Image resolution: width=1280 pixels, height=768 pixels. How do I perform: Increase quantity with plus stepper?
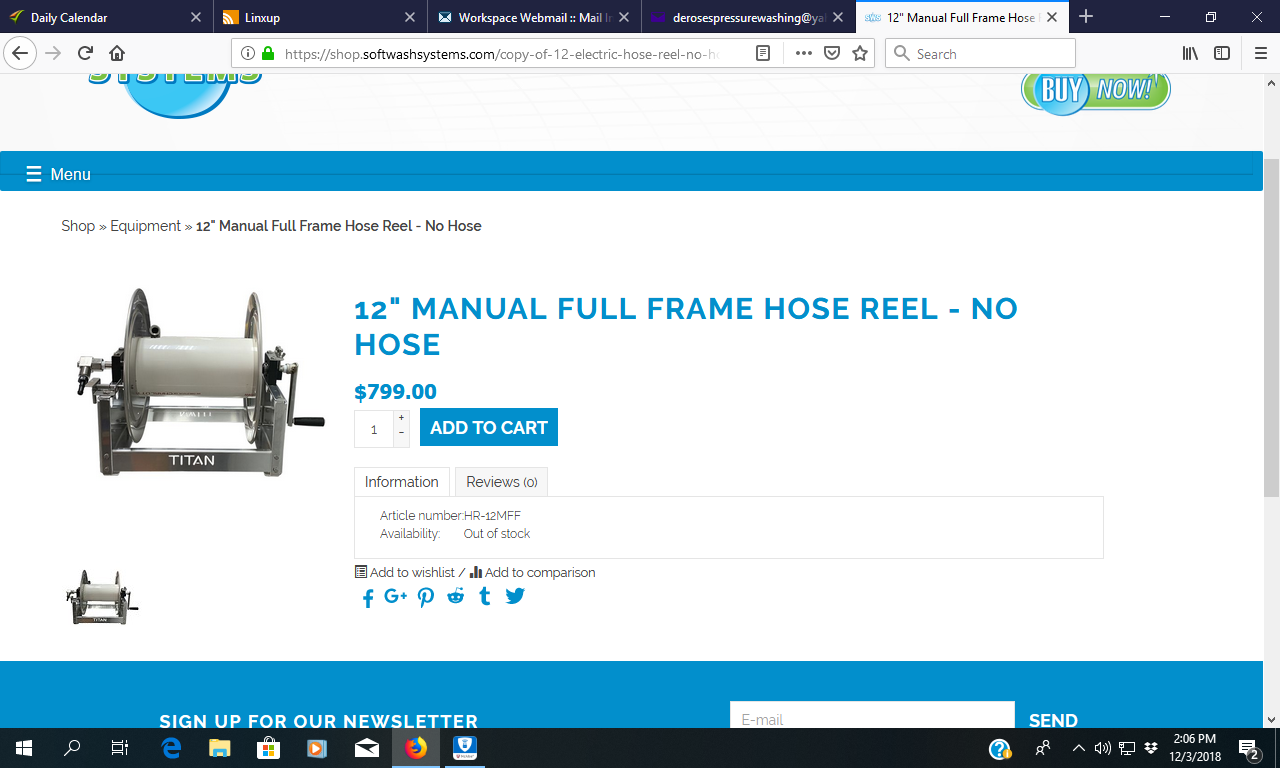click(402, 418)
